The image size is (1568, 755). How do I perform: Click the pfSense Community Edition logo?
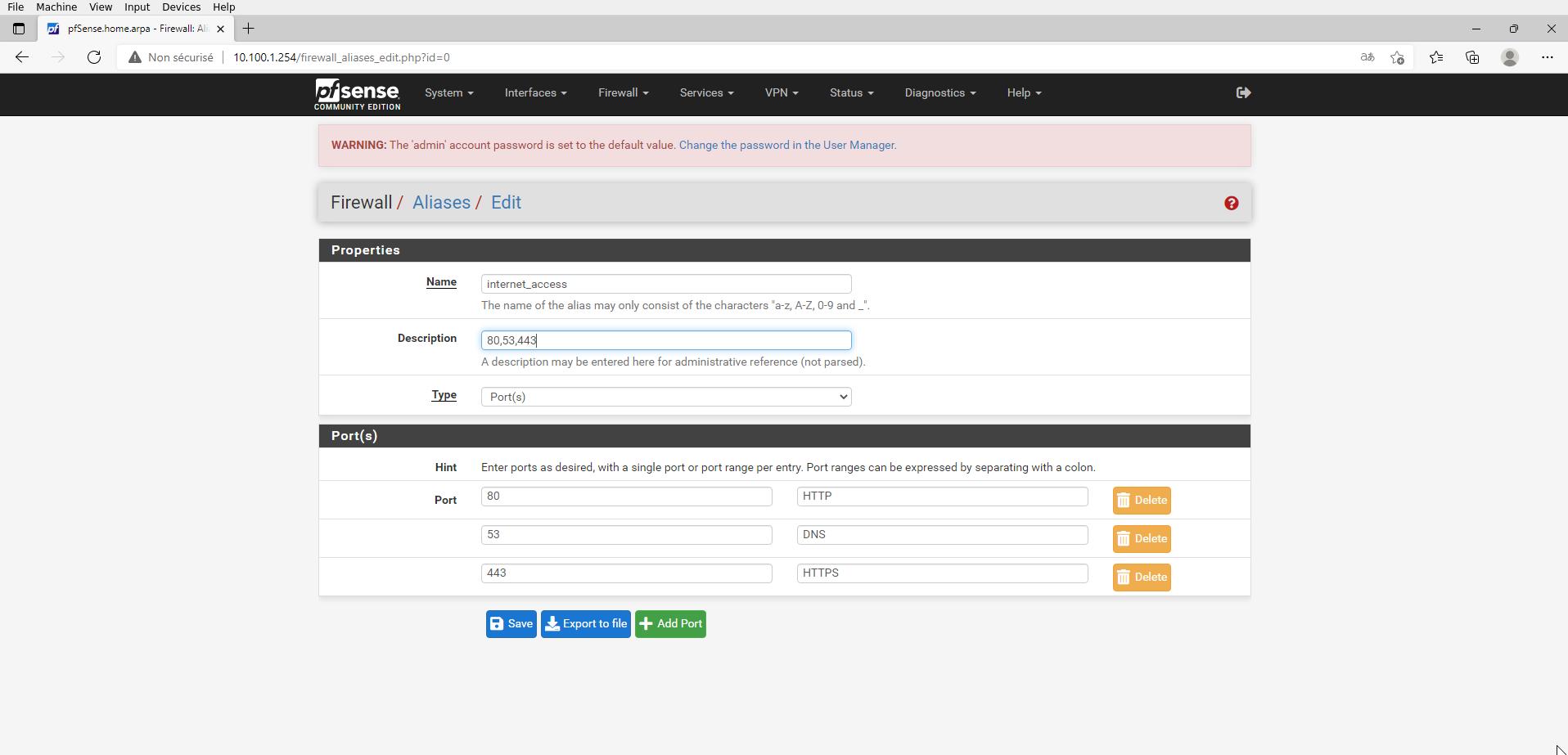pos(358,94)
